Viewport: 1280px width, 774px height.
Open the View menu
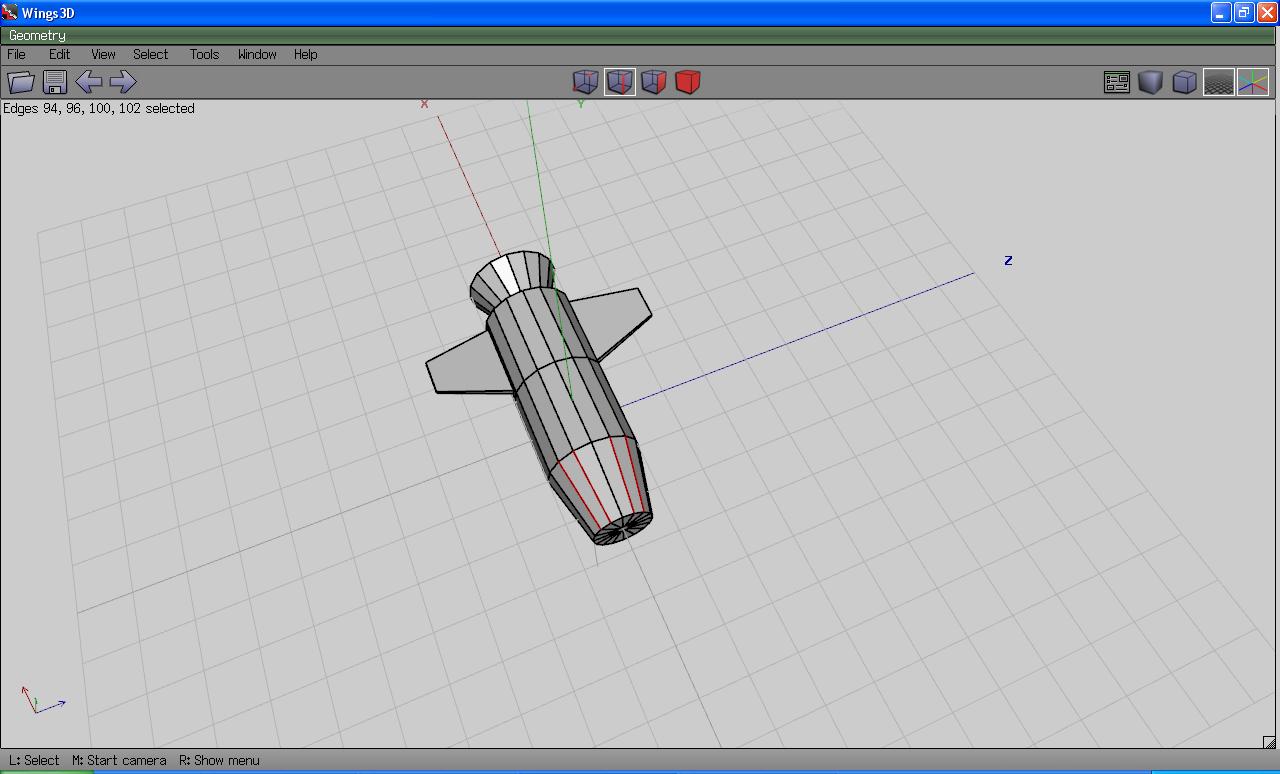click(x=103, y=55)
